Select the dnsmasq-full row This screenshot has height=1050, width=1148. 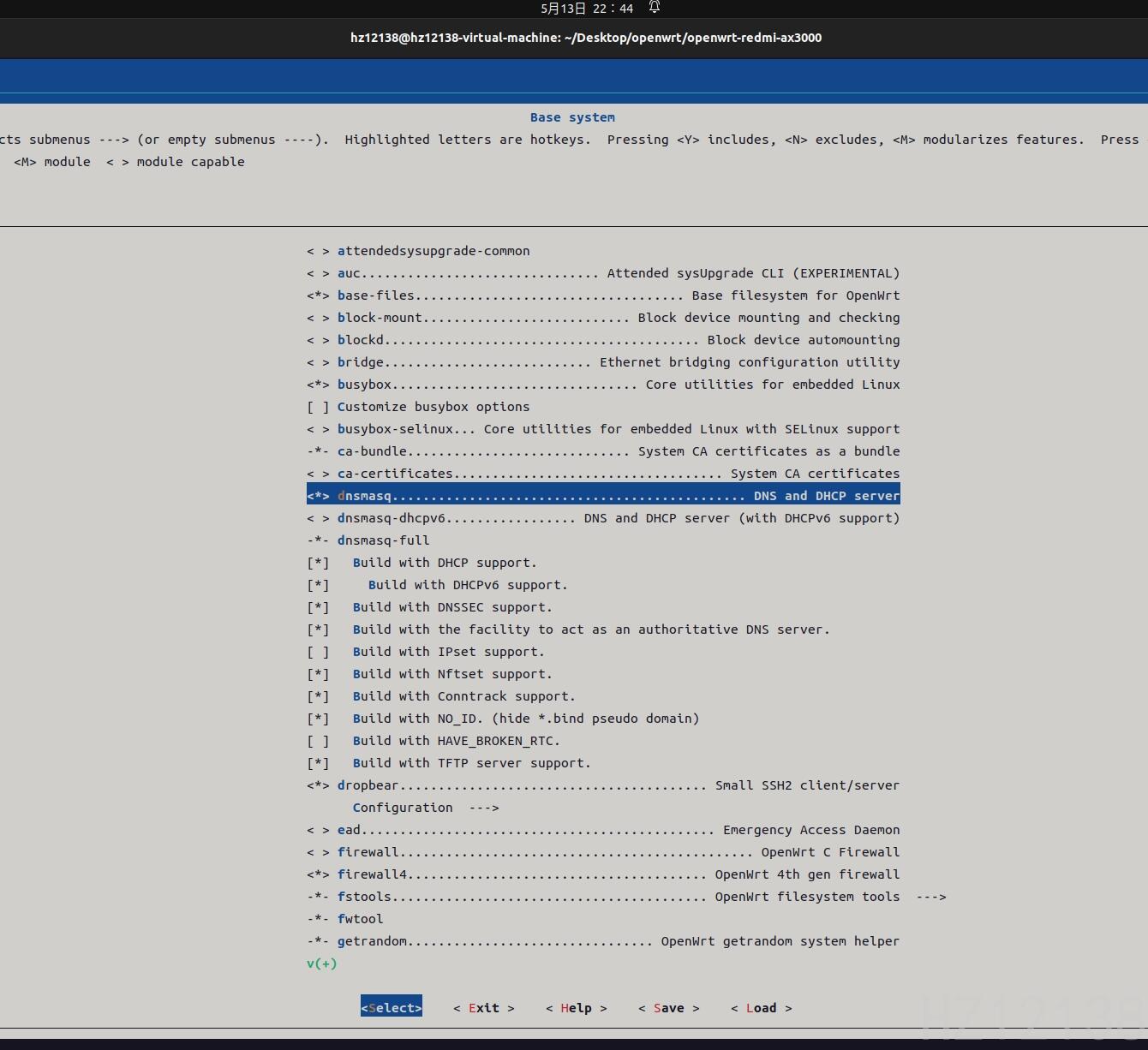click(368, 540)
